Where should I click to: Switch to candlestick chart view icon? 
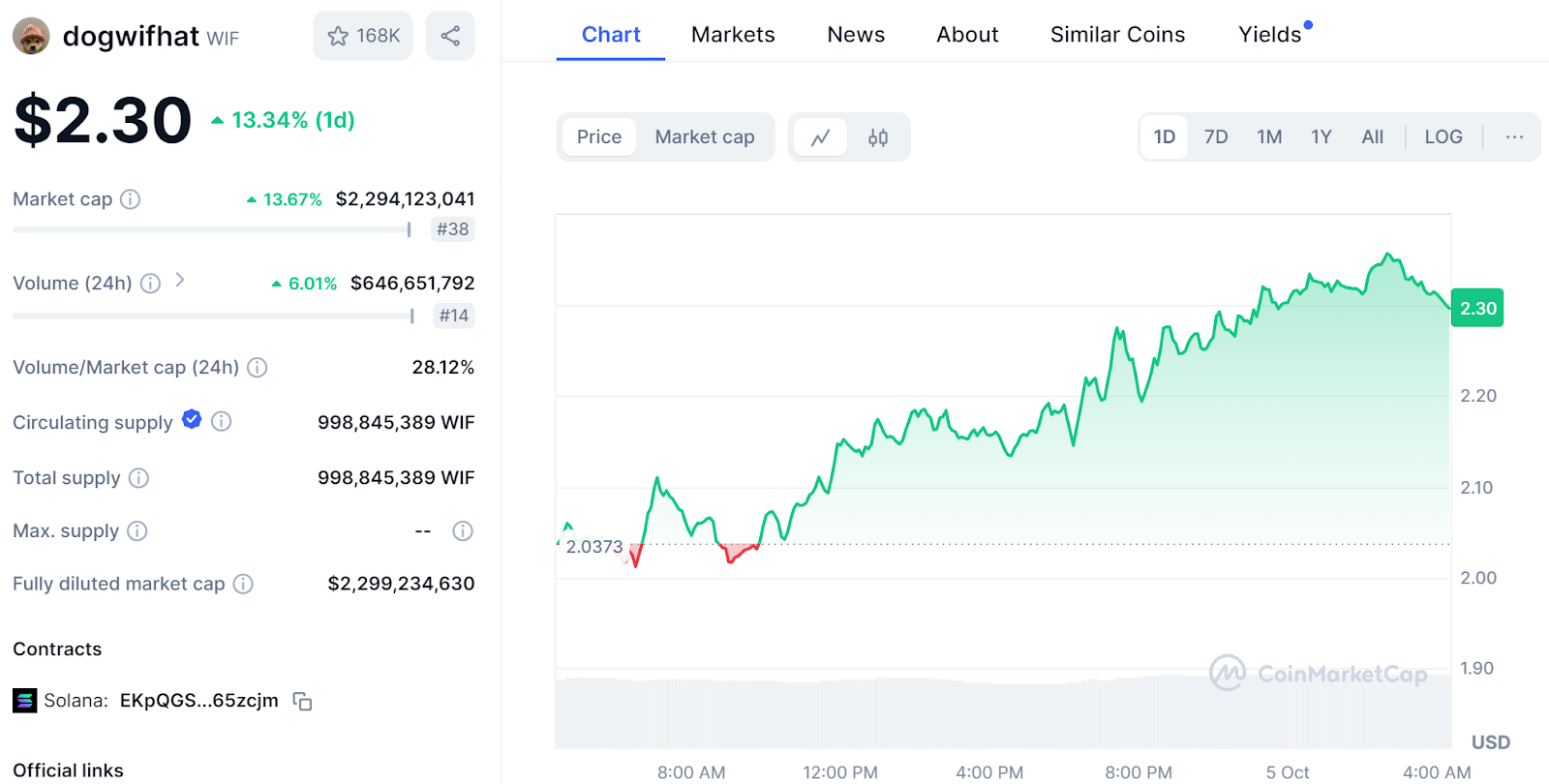click(878, 137)
